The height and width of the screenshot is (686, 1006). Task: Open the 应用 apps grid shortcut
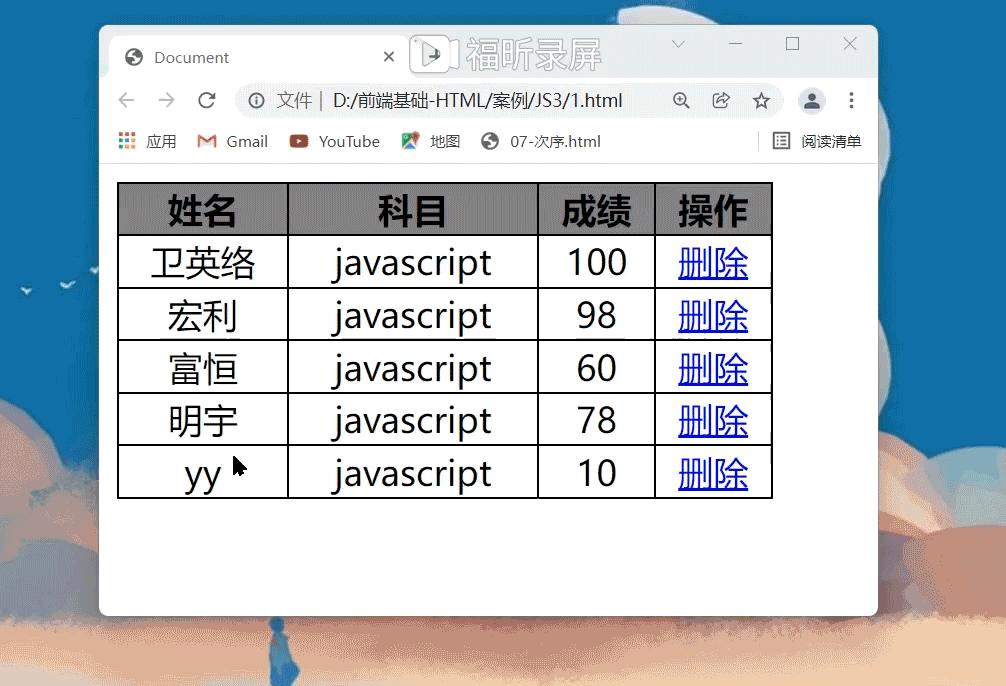(148, 141)
